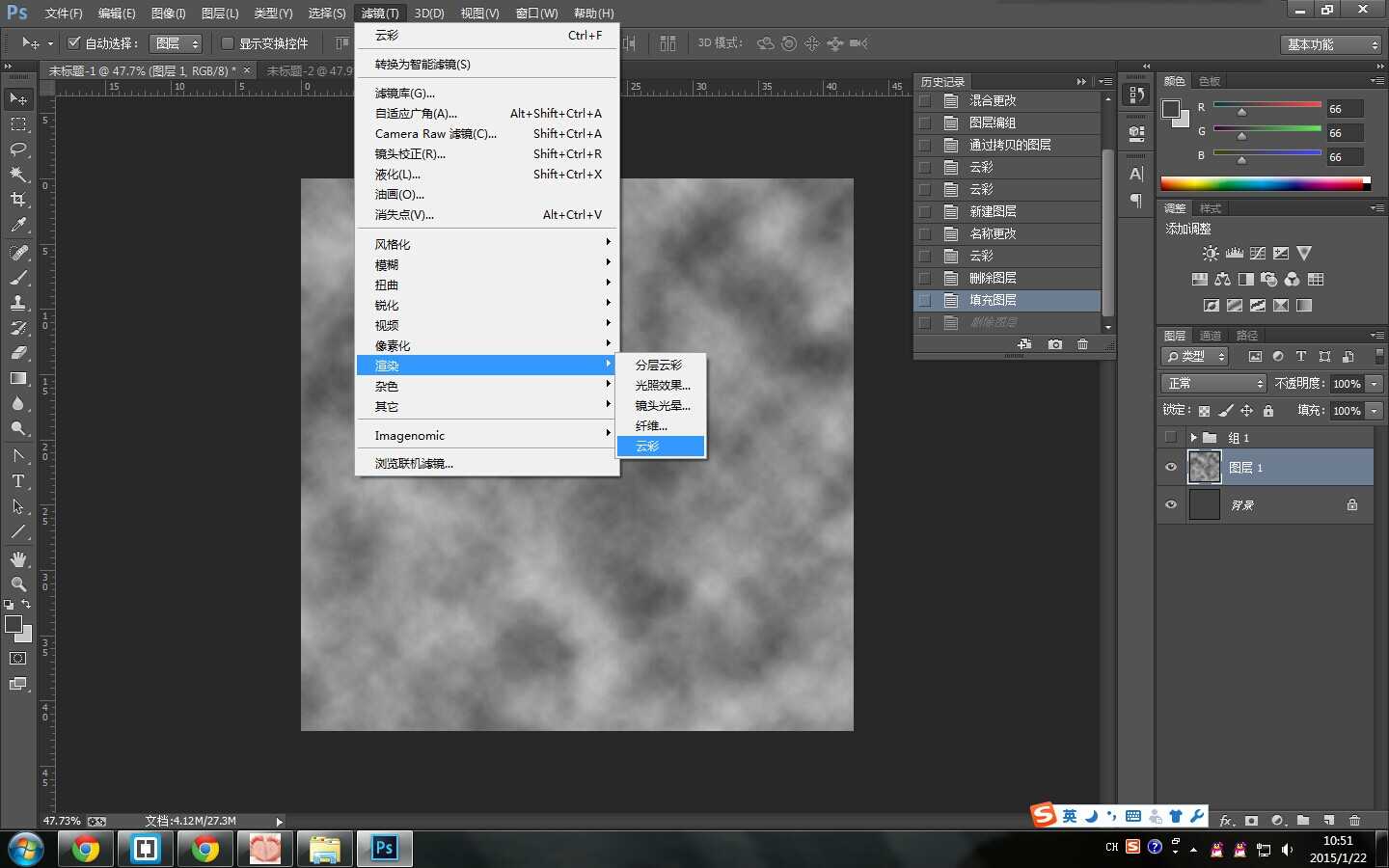The height and width of the screenshot is (868, 1389).
Task: Click the 图层 1 layer thumbnail
Action: 1205,467
